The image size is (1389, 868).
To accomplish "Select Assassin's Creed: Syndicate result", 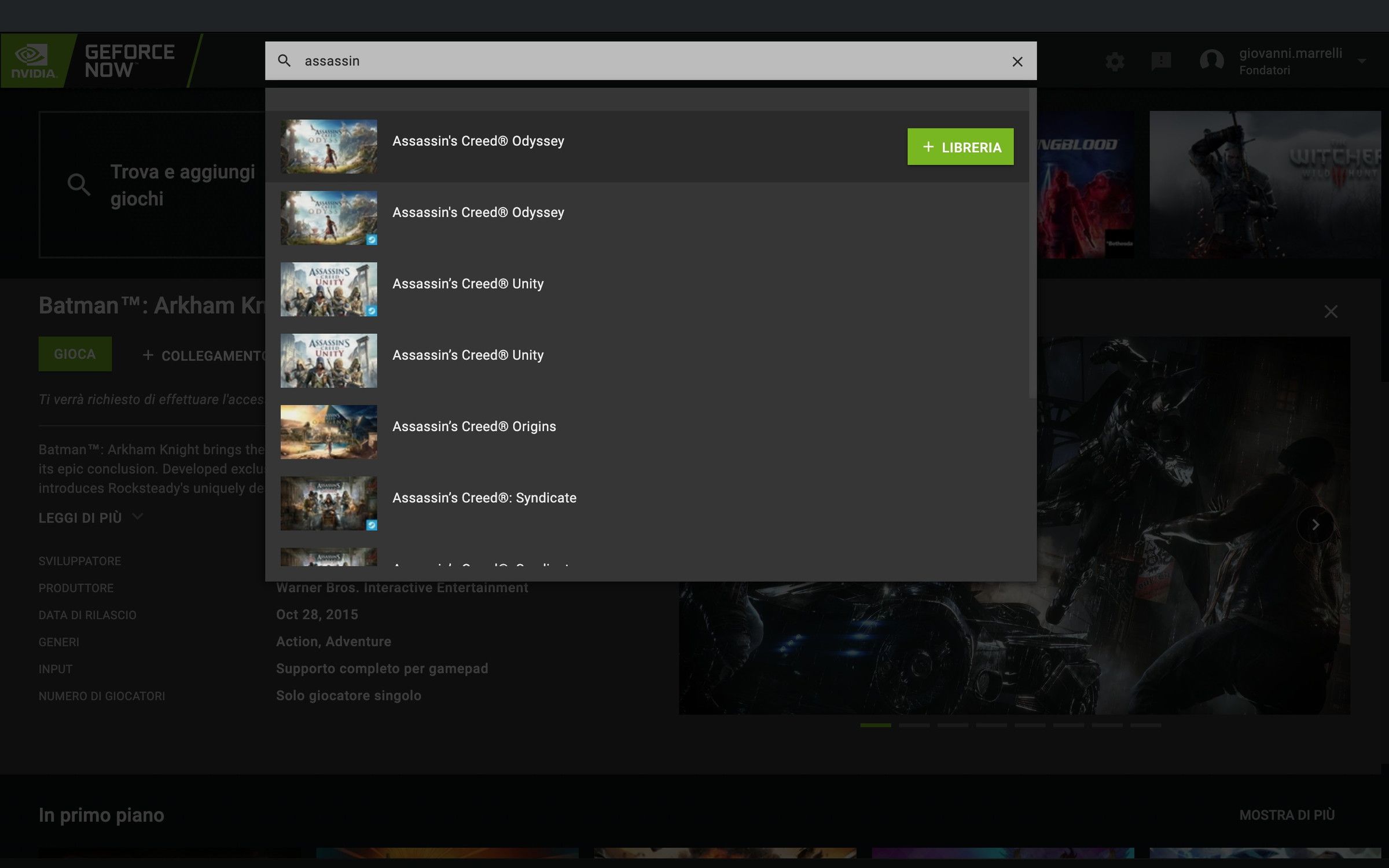I will click(x=646, y=503).
